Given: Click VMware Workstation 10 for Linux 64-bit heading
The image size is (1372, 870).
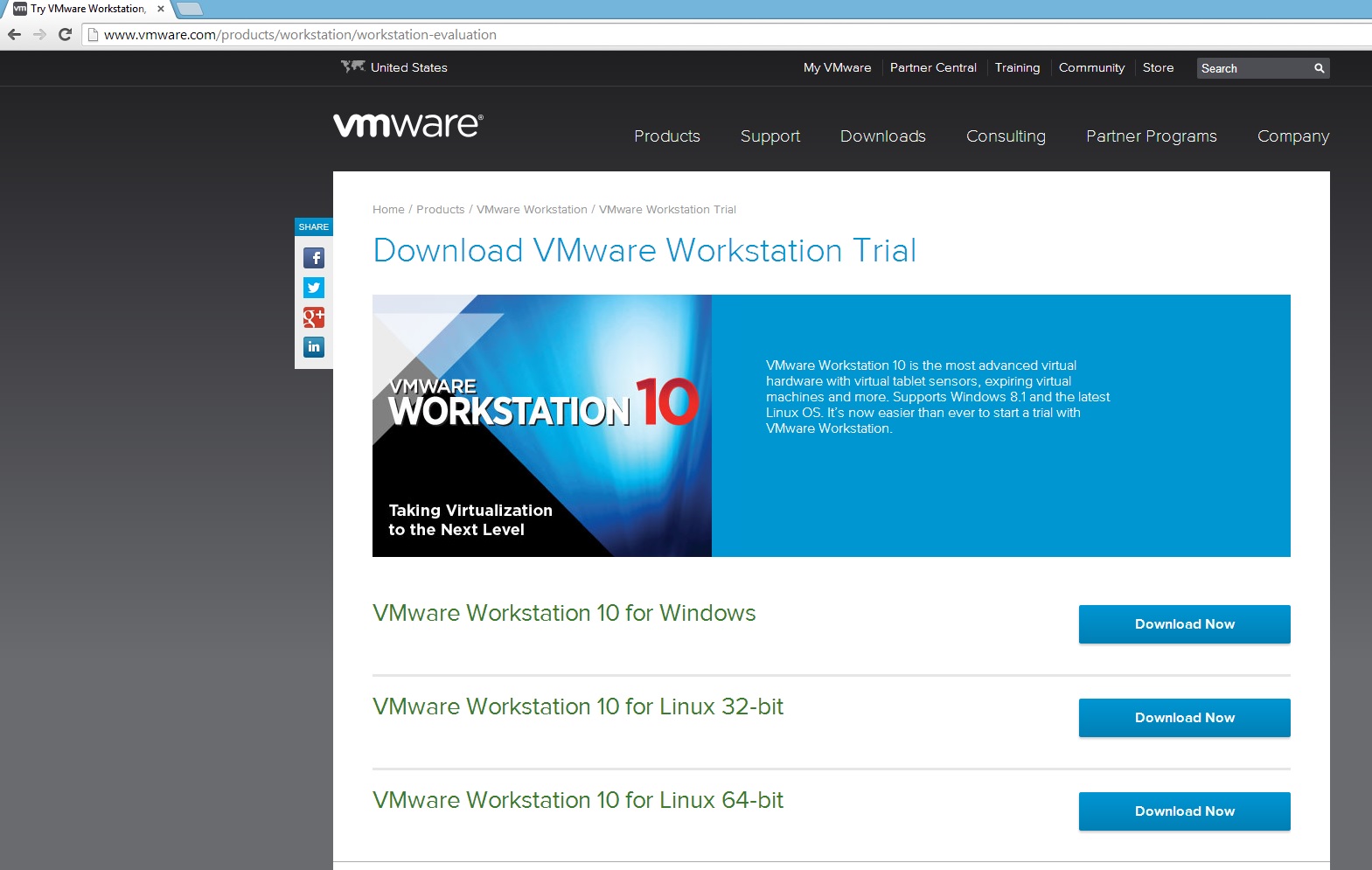Looking at the screenshot, I should (x=578, y=800).
